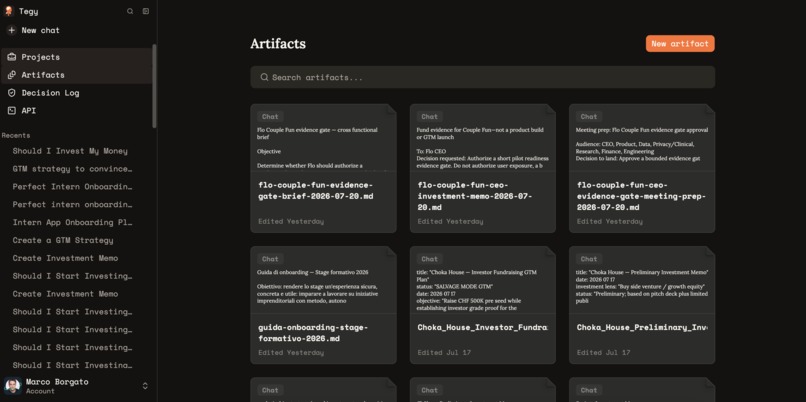
Task: Click Chat tag on evidence-gate-brief card
Action: (270, 117)
